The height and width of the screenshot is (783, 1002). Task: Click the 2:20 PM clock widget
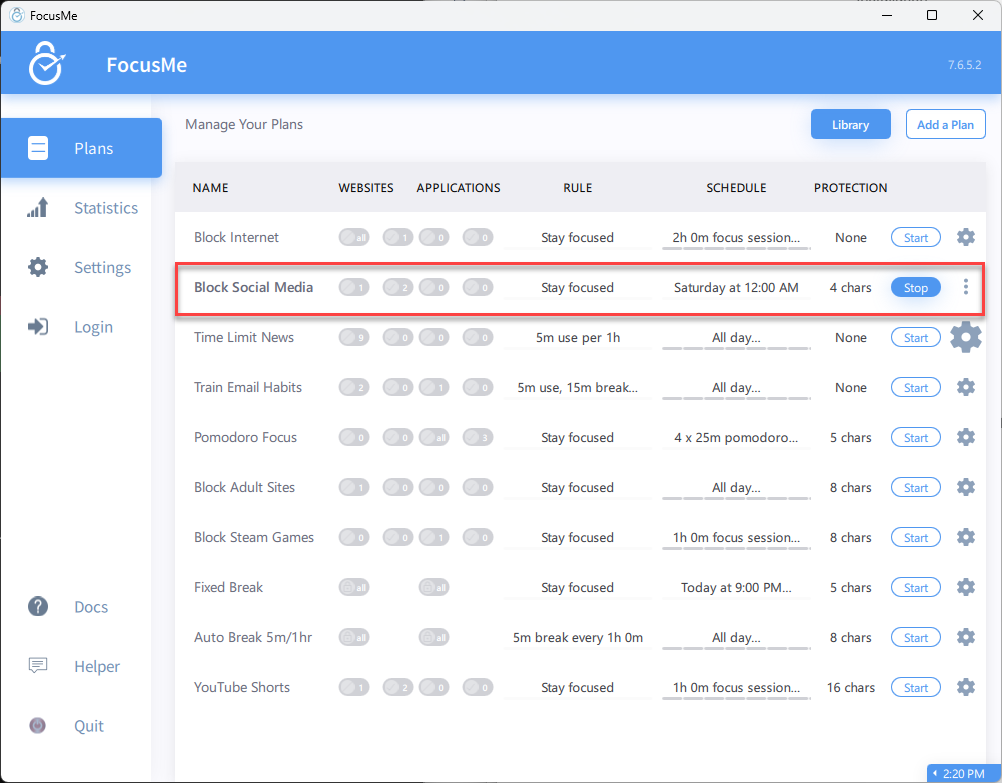(964, 773)
